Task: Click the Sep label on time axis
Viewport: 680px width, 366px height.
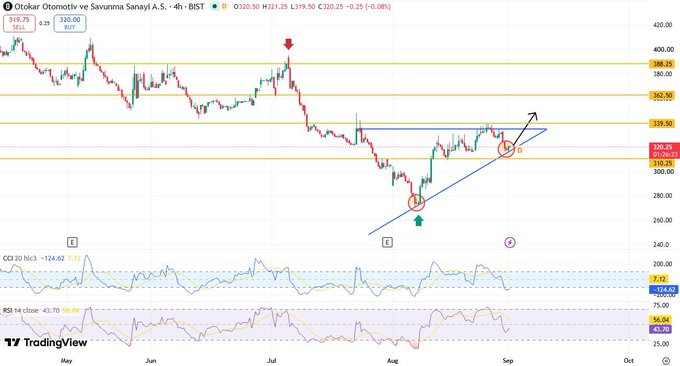Action: point(508,361)
